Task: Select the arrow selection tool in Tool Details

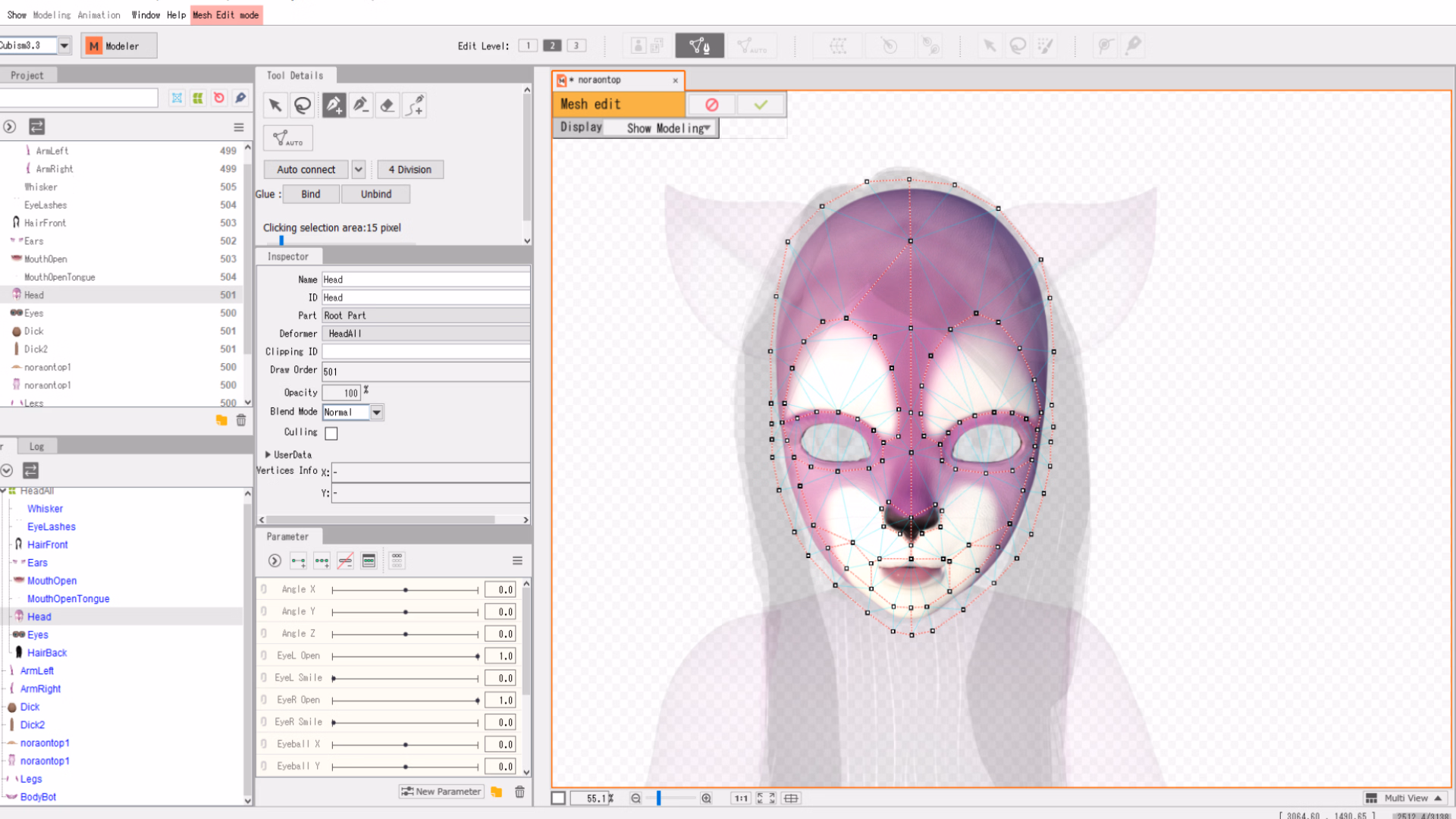Action: (x=275, y=105)
